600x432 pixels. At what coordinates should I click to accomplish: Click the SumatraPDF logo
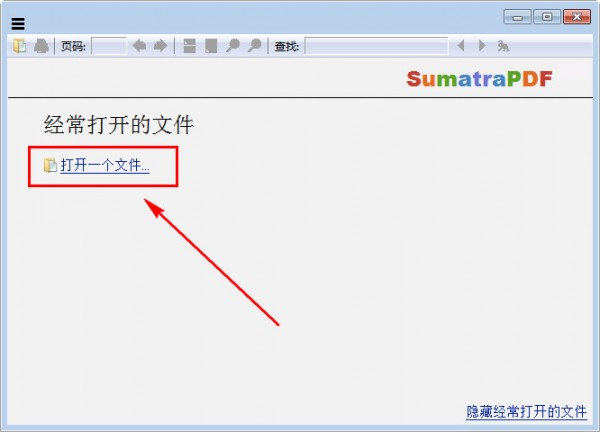click(x=479, y=79)
